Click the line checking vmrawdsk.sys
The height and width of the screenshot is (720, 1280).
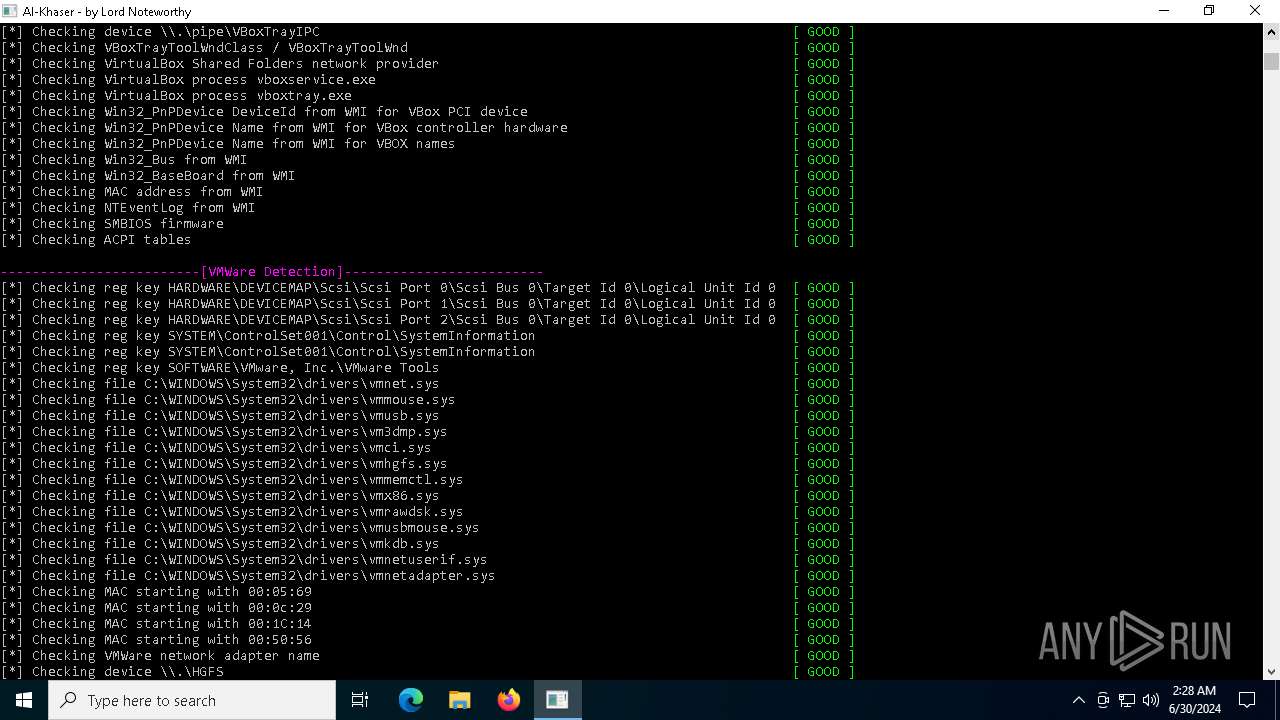pos(232,512)
